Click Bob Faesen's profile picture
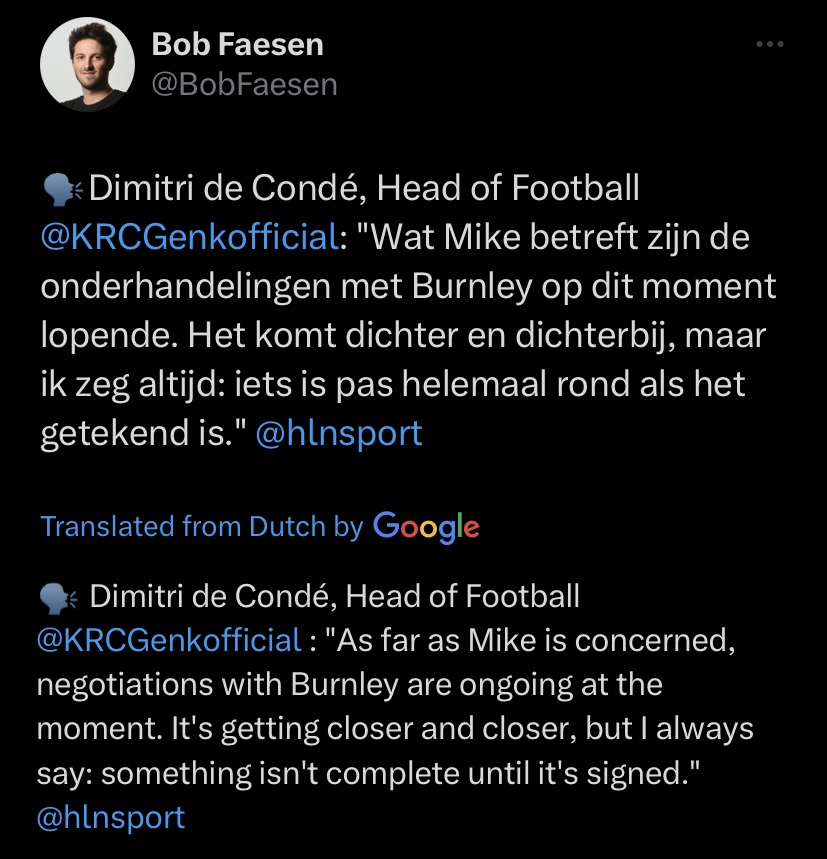The height and width of the screenshot is (859, 827). 87,64
